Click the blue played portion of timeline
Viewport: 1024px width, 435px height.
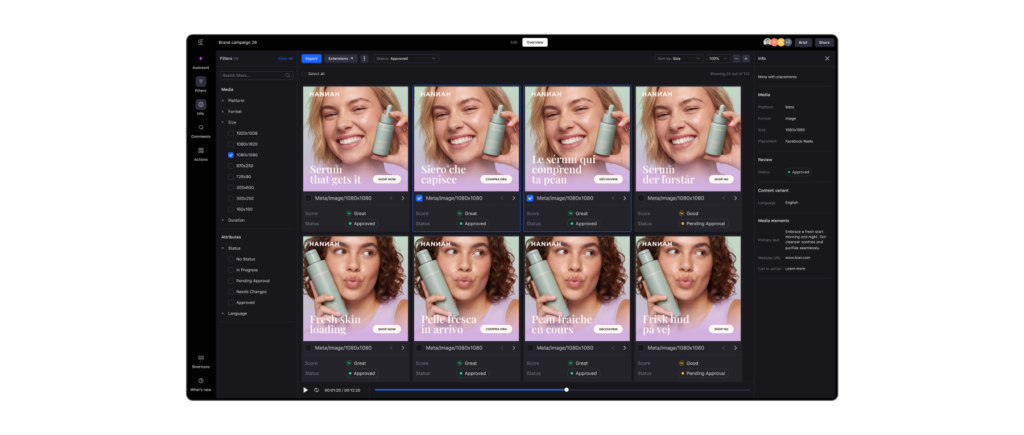click(470, 390)
